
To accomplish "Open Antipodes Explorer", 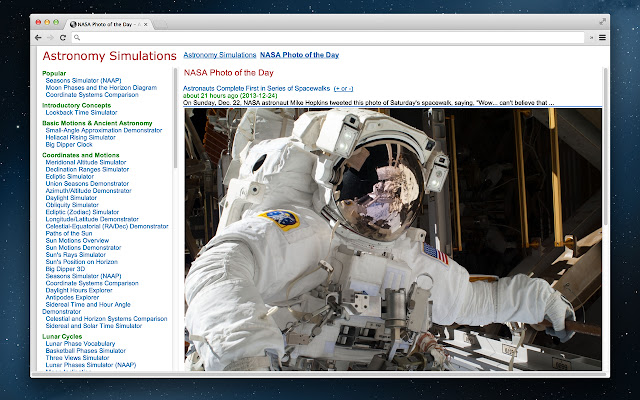I will 72,297.
